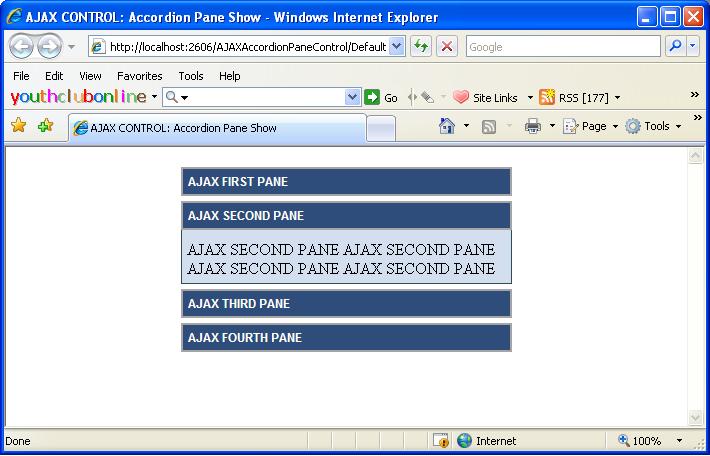The height and width of the screenshot is (456, 710).
Task: Open the Tools menu in menu bar
Action: pyautogui.click(x=191, y=76)
